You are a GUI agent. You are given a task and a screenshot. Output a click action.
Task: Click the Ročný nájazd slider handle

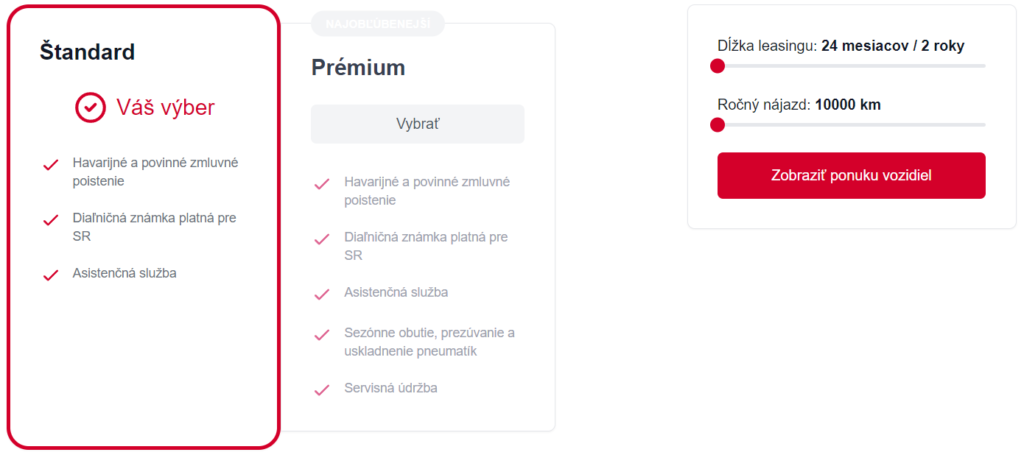click(x=717, y=125)
